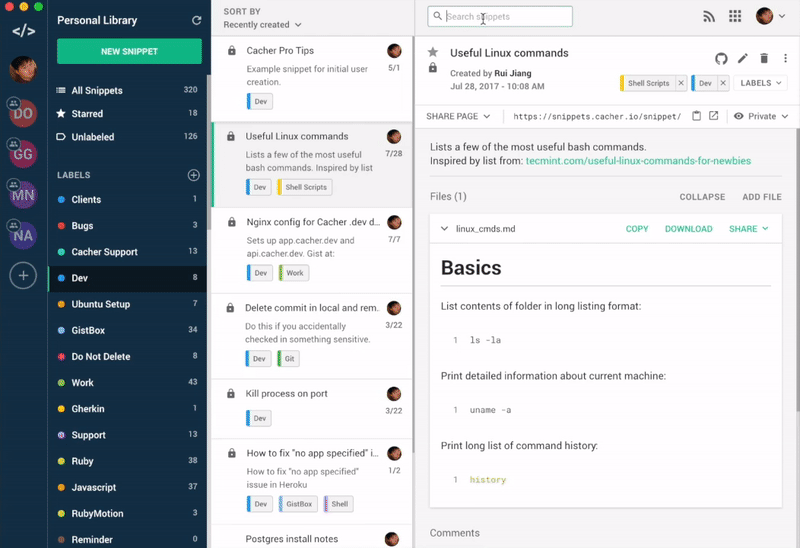
Task: Refresh the Personal Library
Action: pos(196,20)
